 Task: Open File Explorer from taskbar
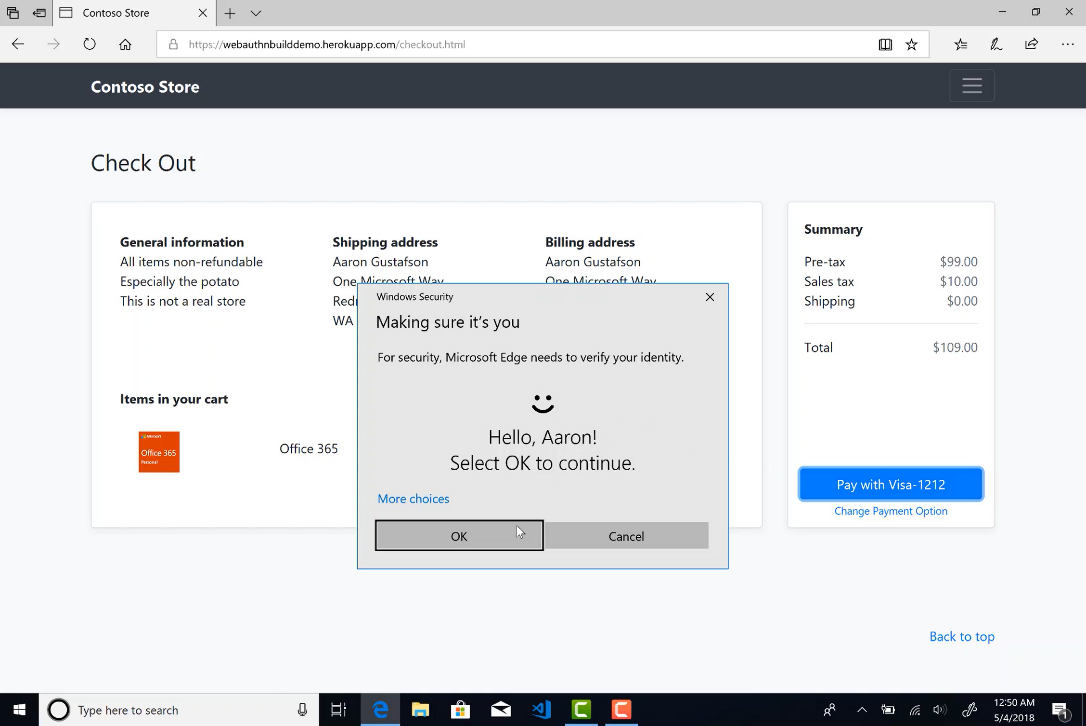pos(420,709)
